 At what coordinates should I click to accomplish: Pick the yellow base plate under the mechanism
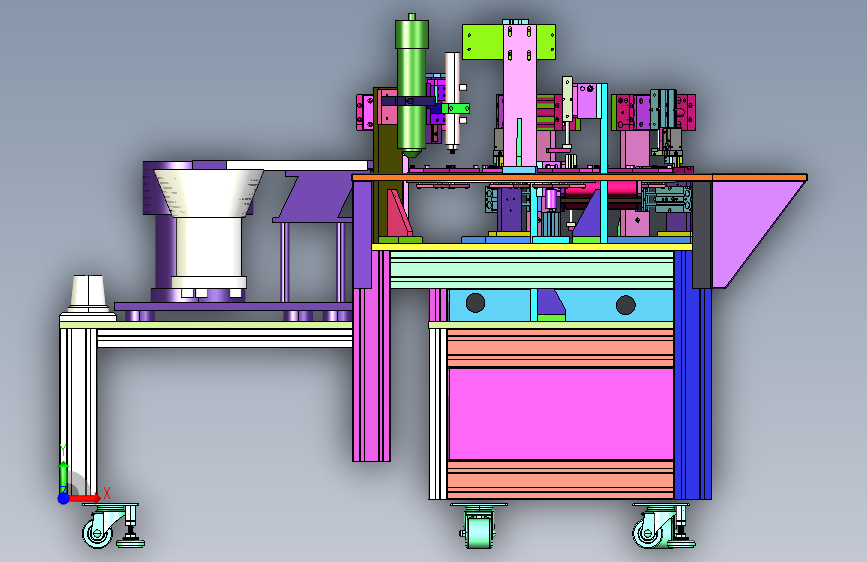pyautogui.click(x=532, y=247)
